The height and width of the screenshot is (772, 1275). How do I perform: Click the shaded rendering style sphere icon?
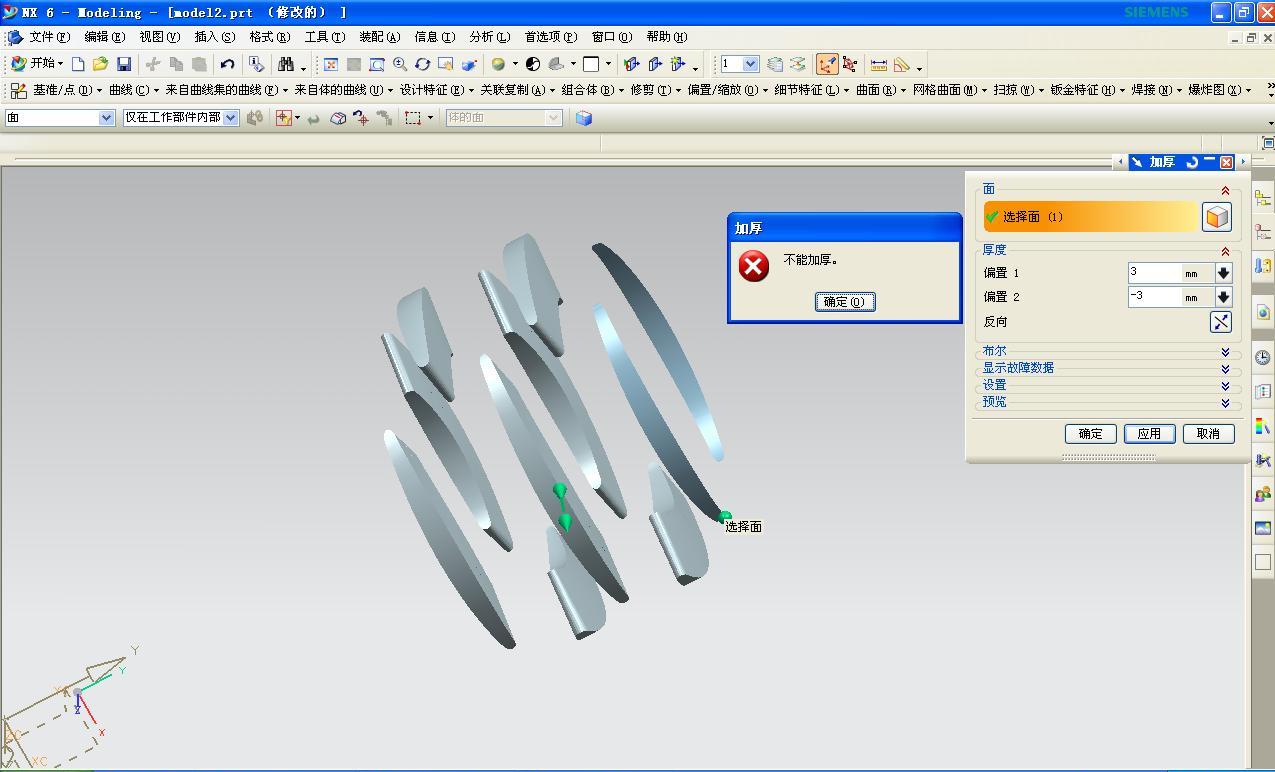[498, 64]
